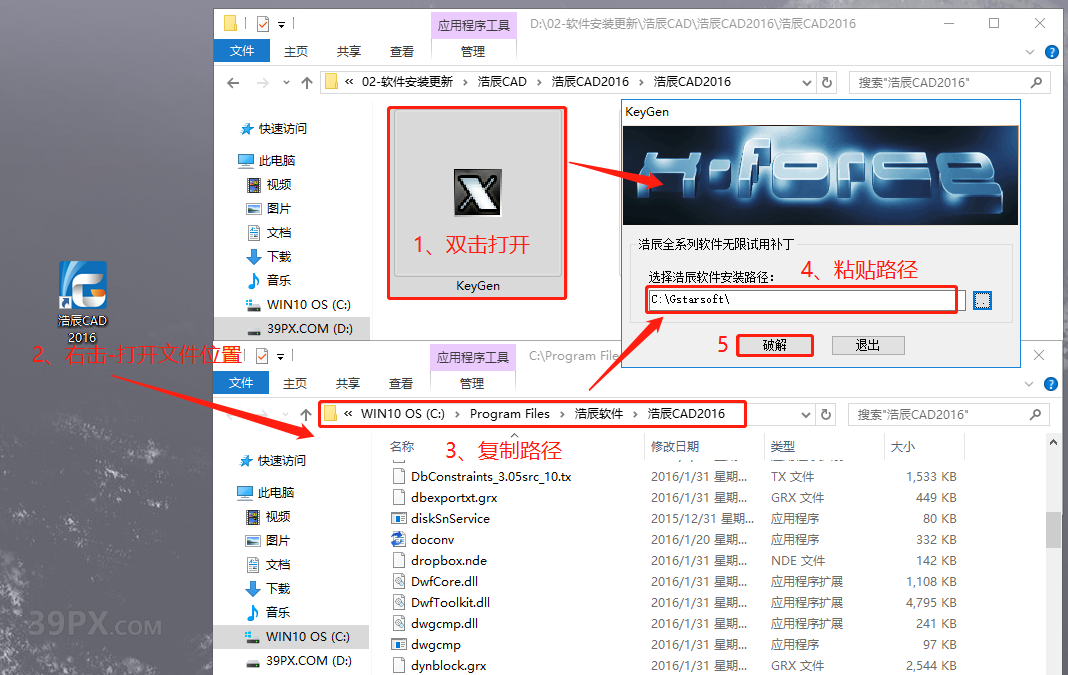This screenshot has height=675, width=1068.
Task: Click refresh button in top Explorer address bar
Action: tap(827, 82)
